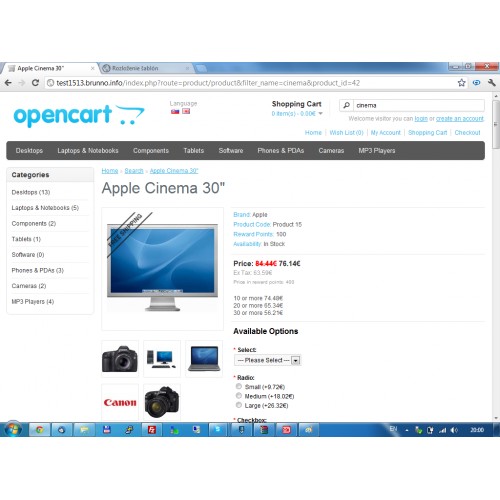Open MP3 Players (4) sidebar category
This screenshot has height=500, width=500.
pyautogui.click(x=33, y=302)
